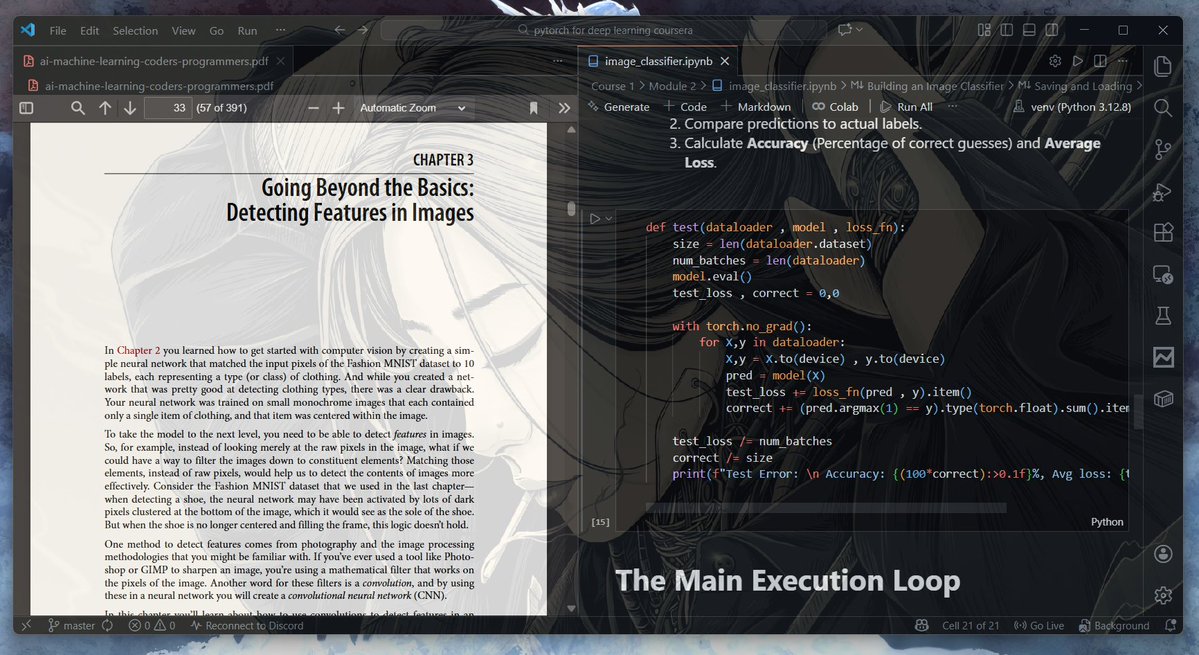Open the File menu
The width and height of the screenshot is (1199, 655).
57,31
